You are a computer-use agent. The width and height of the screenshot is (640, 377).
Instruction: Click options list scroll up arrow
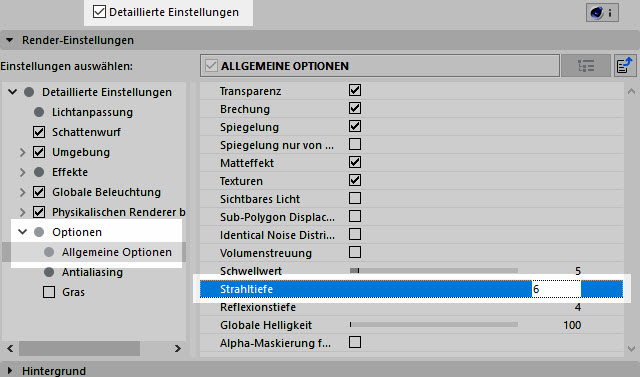[x=631, y=91]
